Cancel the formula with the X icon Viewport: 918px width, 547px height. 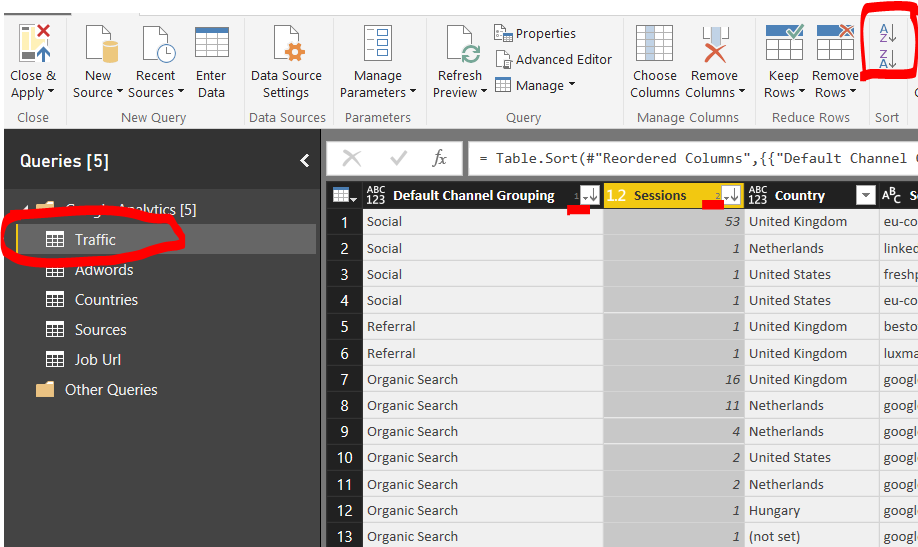click(x=351, y=158)
